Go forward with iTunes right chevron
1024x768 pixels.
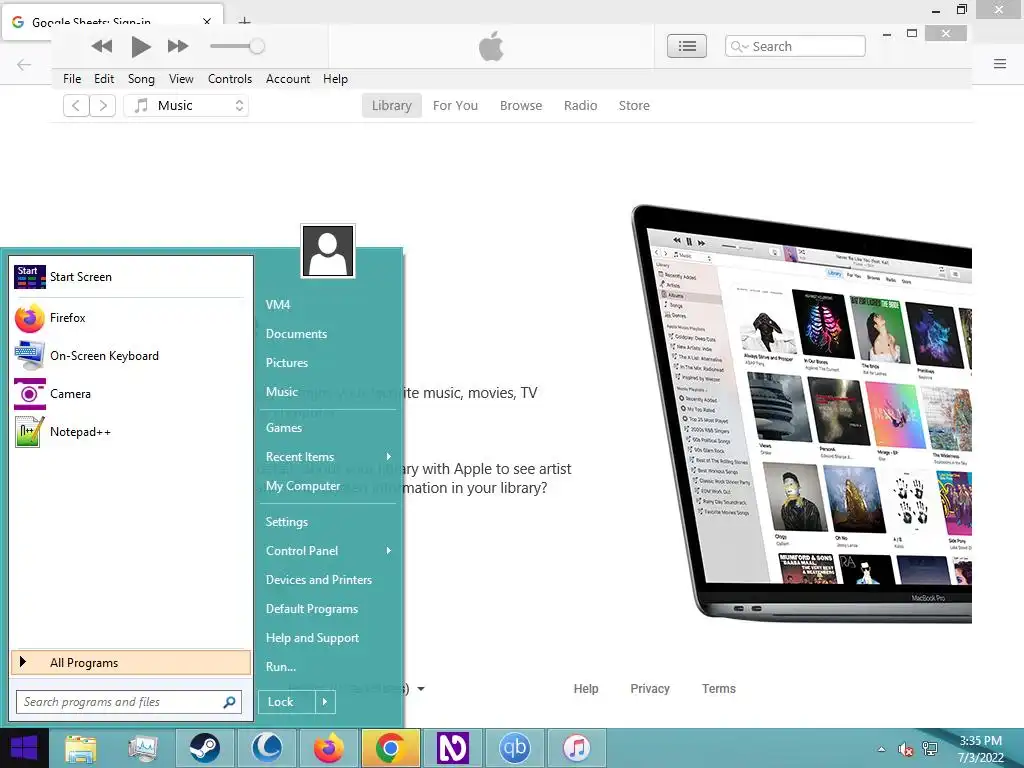[103, 105]
